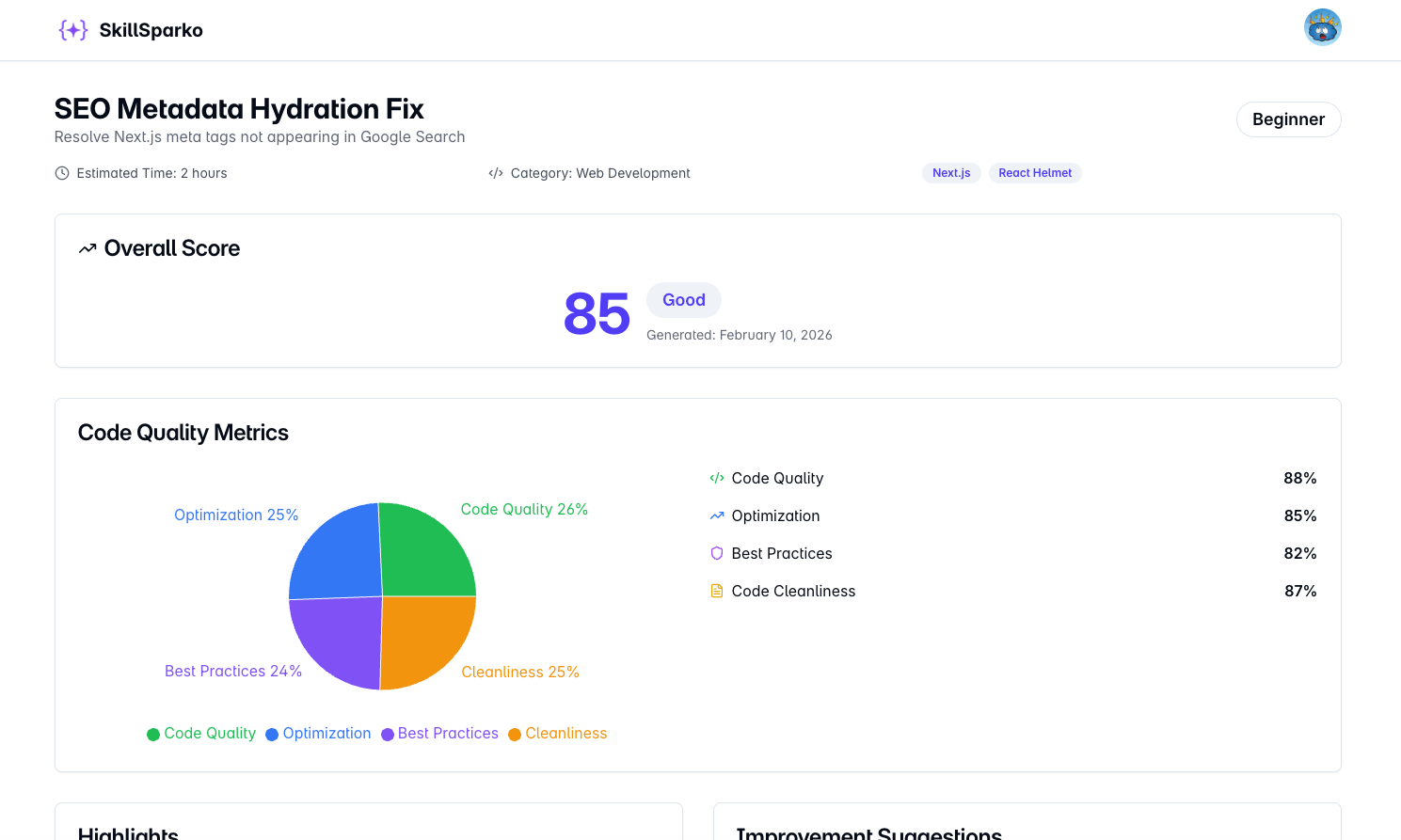Expand the Improvement Suggestions section

(x=868, y=832)
